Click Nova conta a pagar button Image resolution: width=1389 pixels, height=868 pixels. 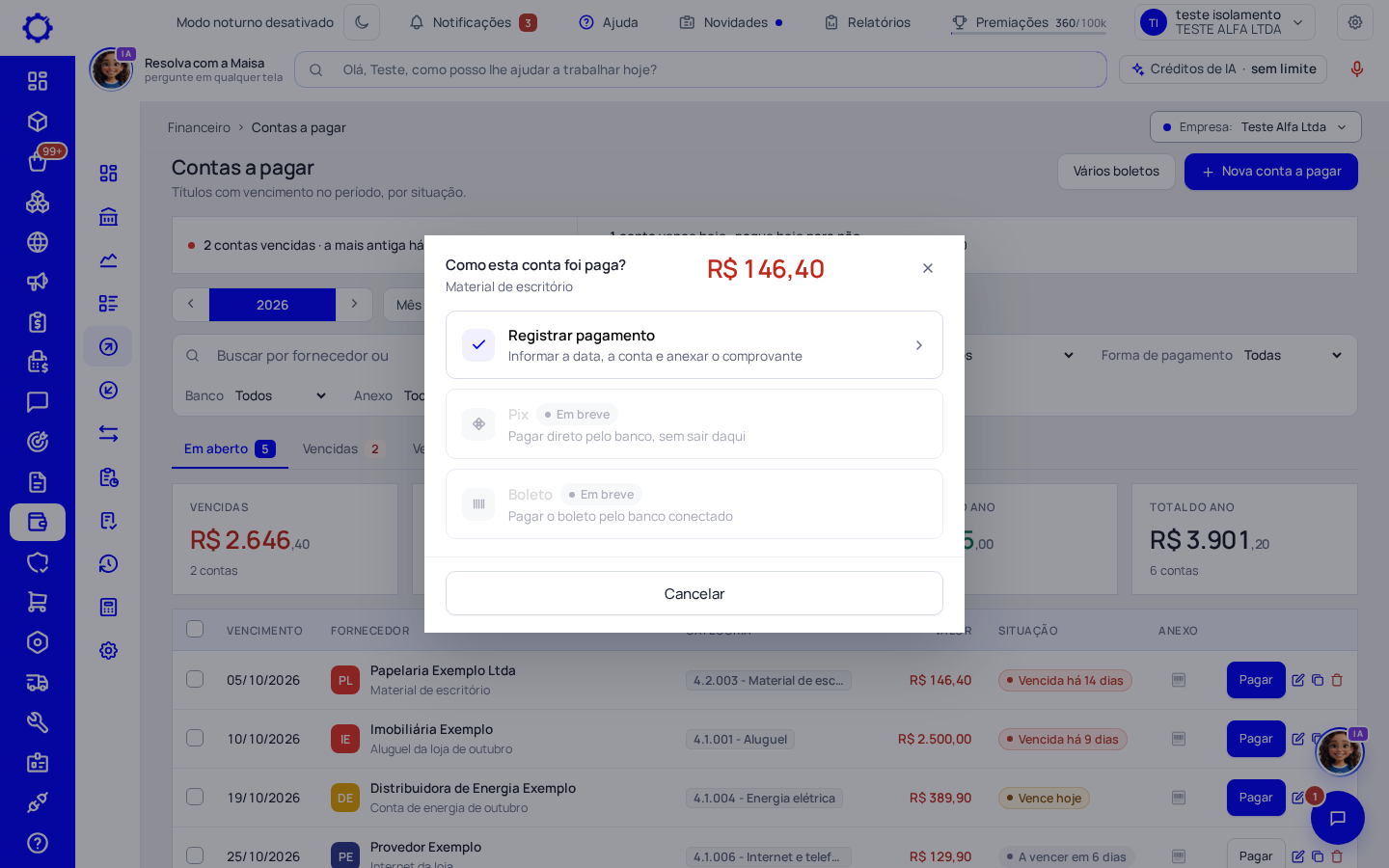point(1271,172)
